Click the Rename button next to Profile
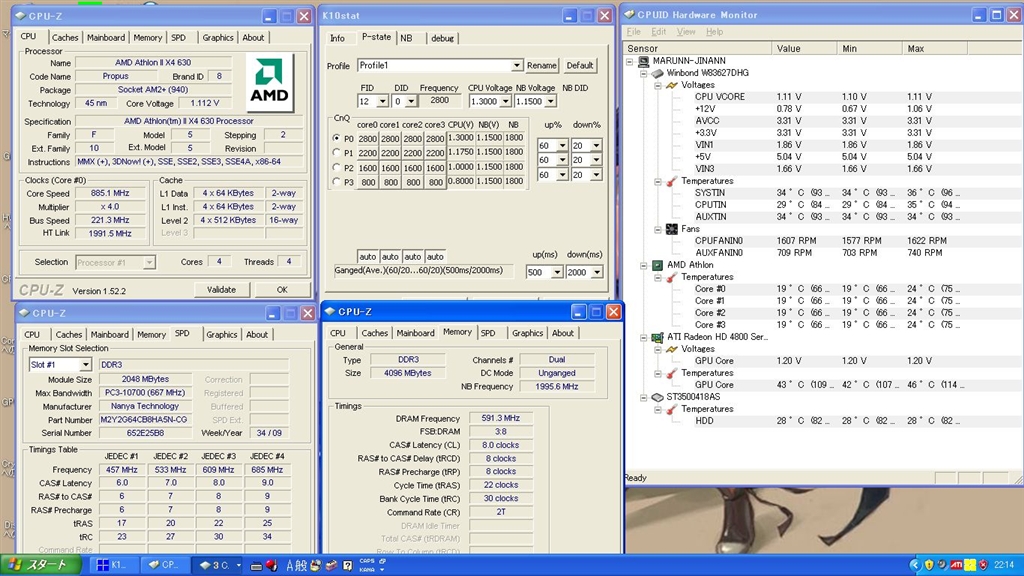1024x576 pixels. 541,66
